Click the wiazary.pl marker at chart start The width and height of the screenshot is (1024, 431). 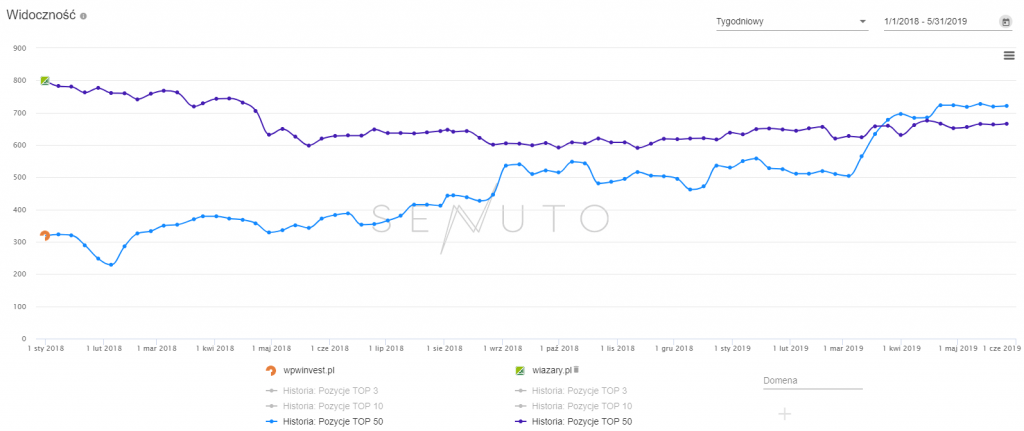[x=45, y=80]
